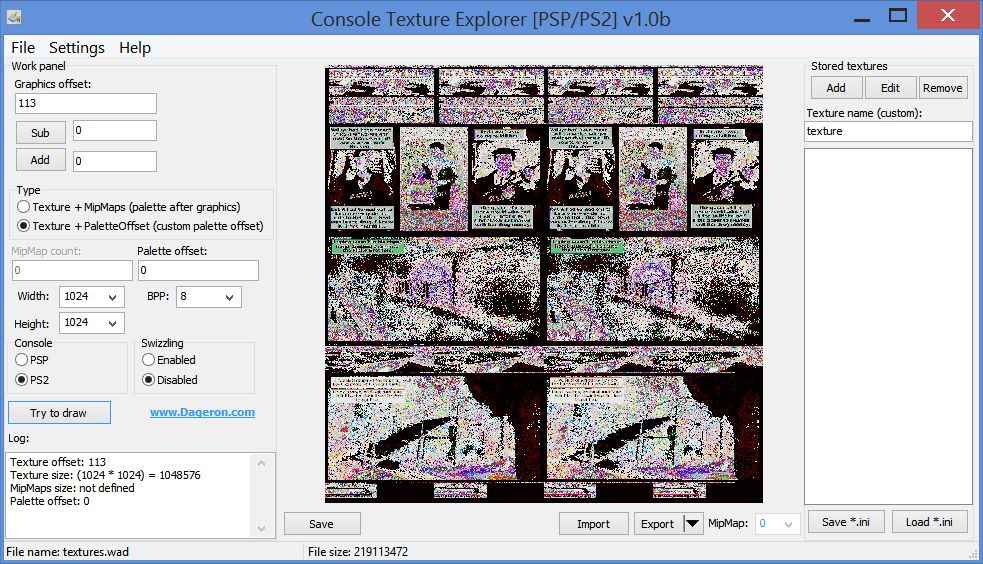Click log line 'Palette offset: 0'
The width and height of the screenshot is (983, 564).
tap(50, 501)
